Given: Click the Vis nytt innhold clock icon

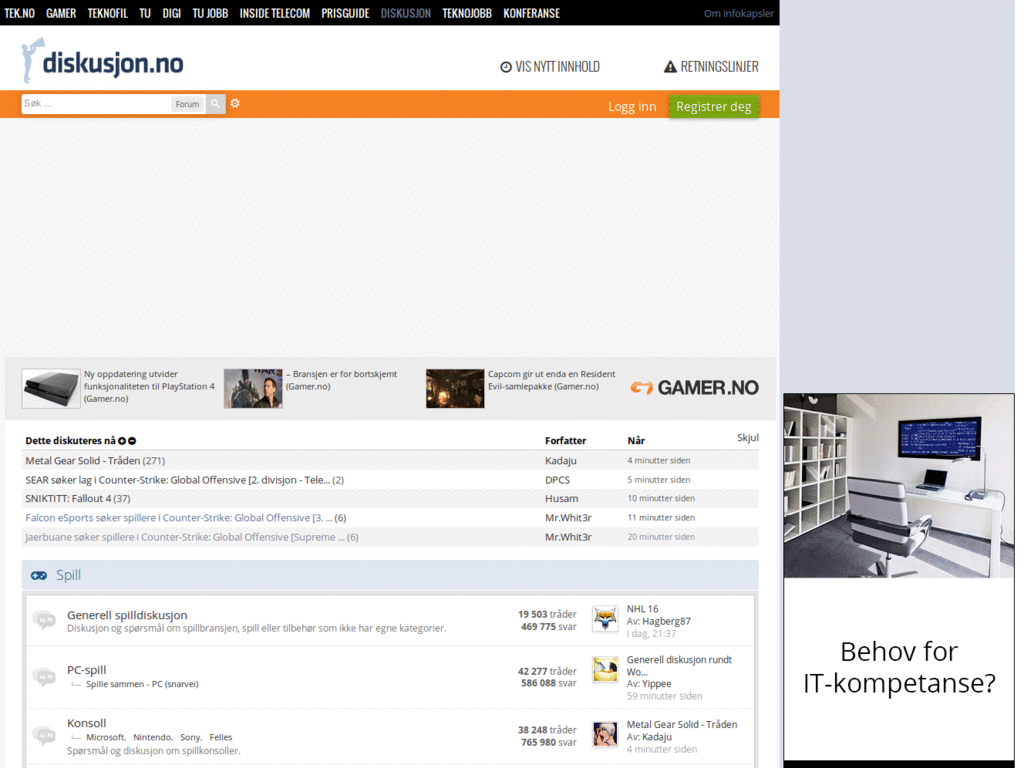Looking at the screenshot, I should (506, 66).
